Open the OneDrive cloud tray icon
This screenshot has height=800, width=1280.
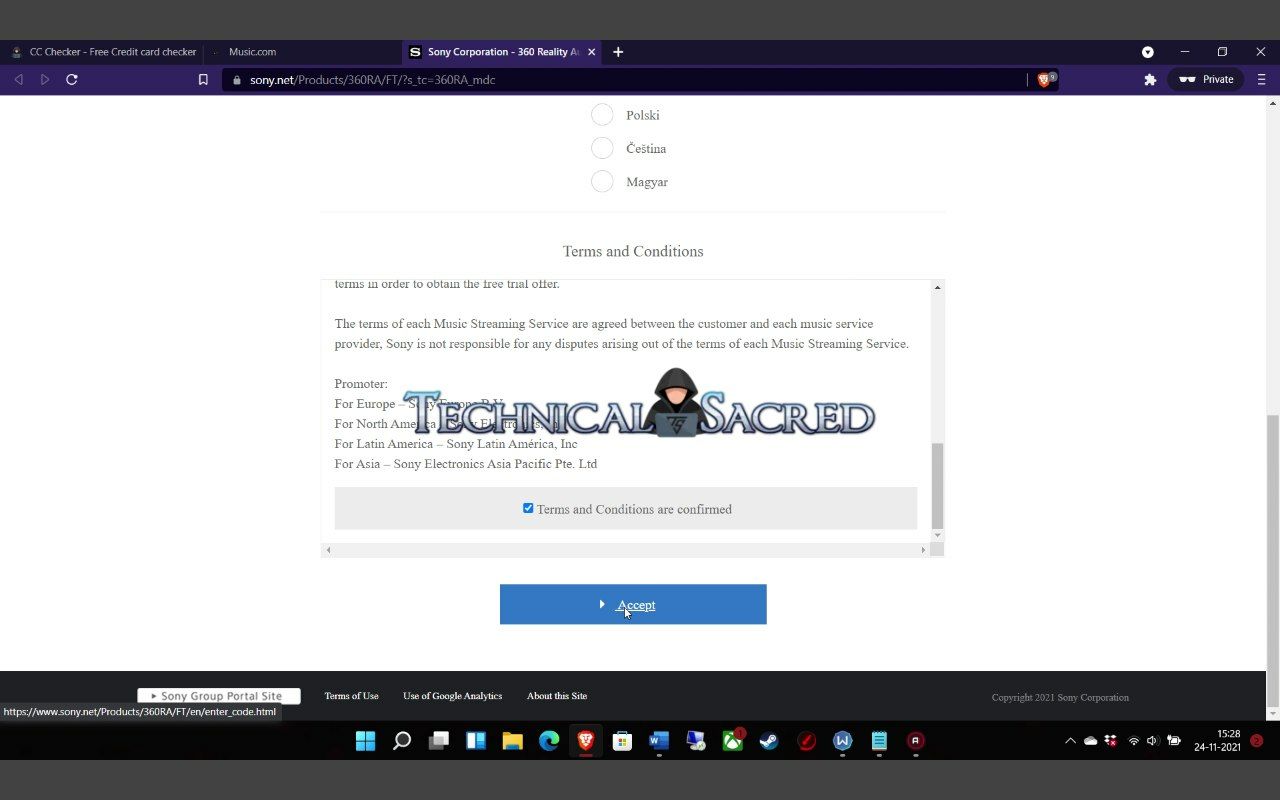coord(1091,741)
